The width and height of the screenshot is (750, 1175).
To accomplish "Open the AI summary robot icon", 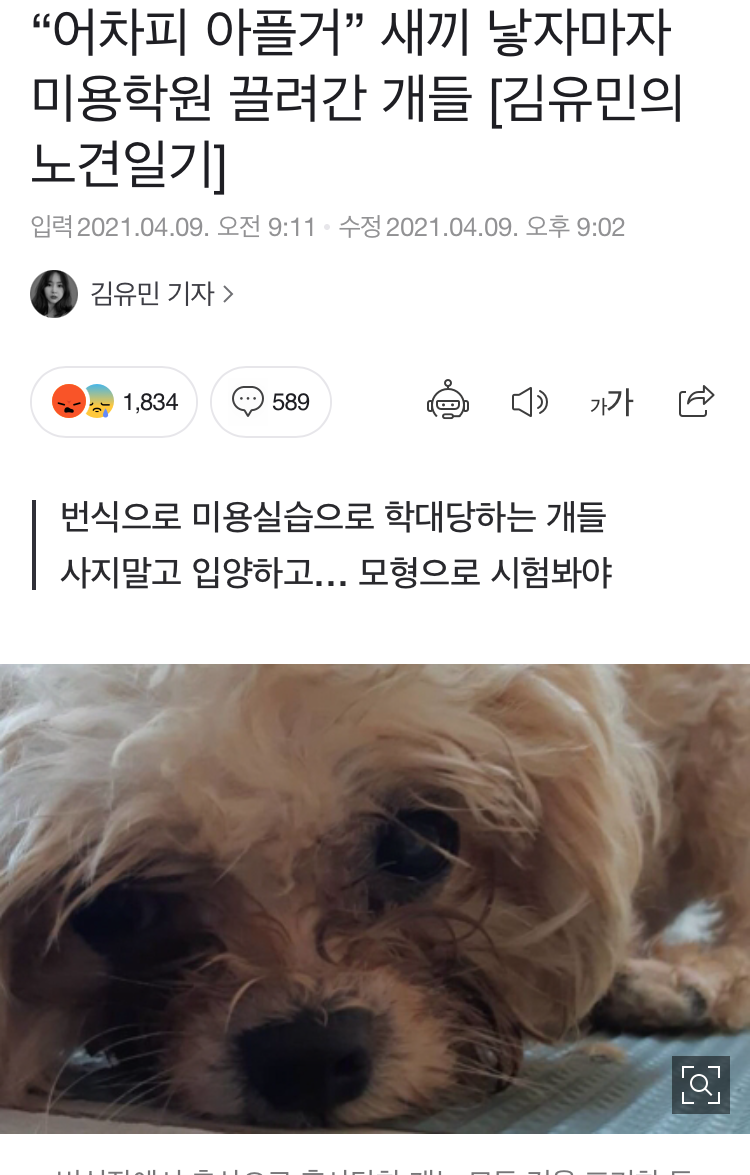I will point(448,400).
